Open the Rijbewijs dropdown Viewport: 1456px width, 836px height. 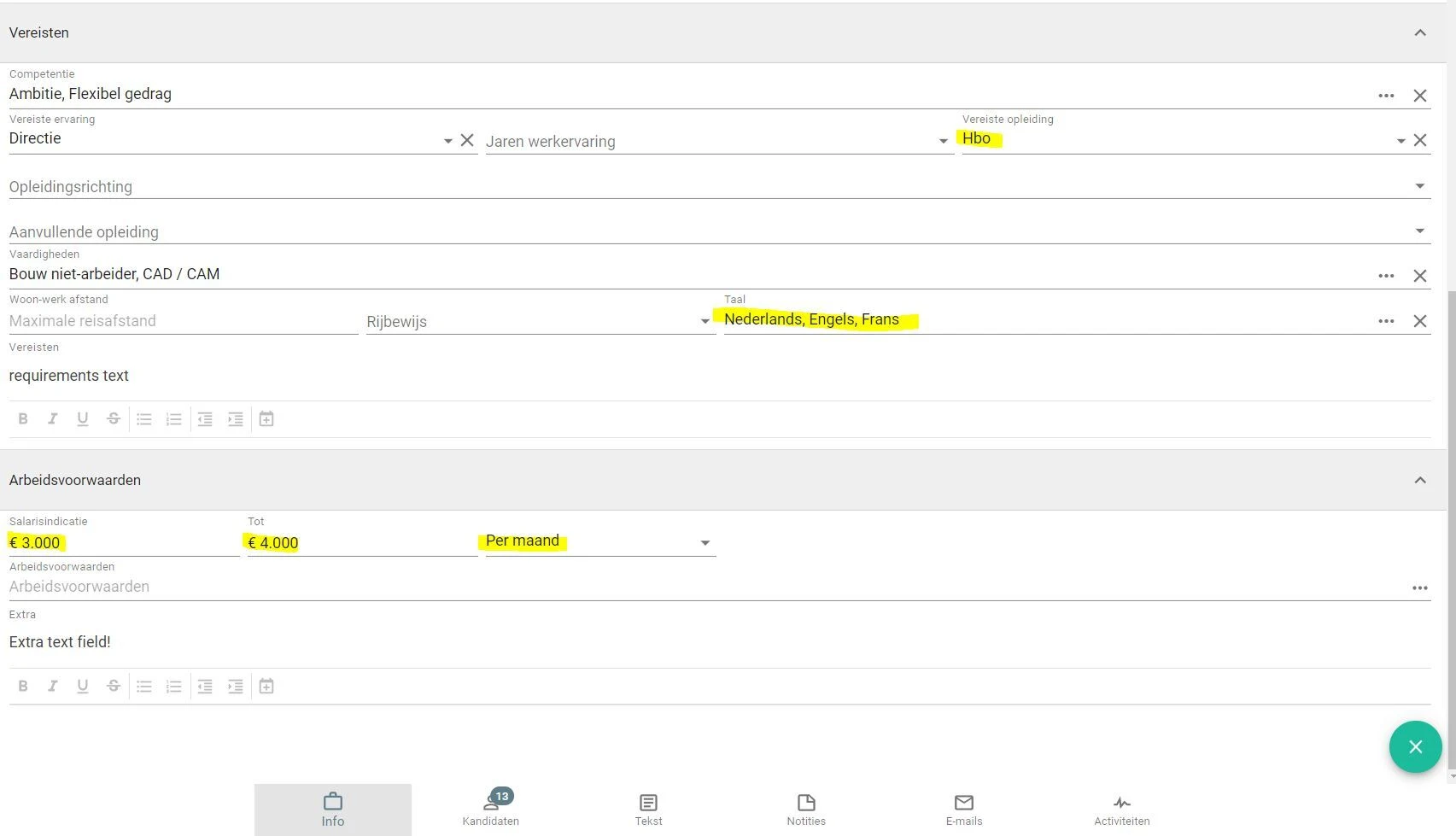pos(705,321)
